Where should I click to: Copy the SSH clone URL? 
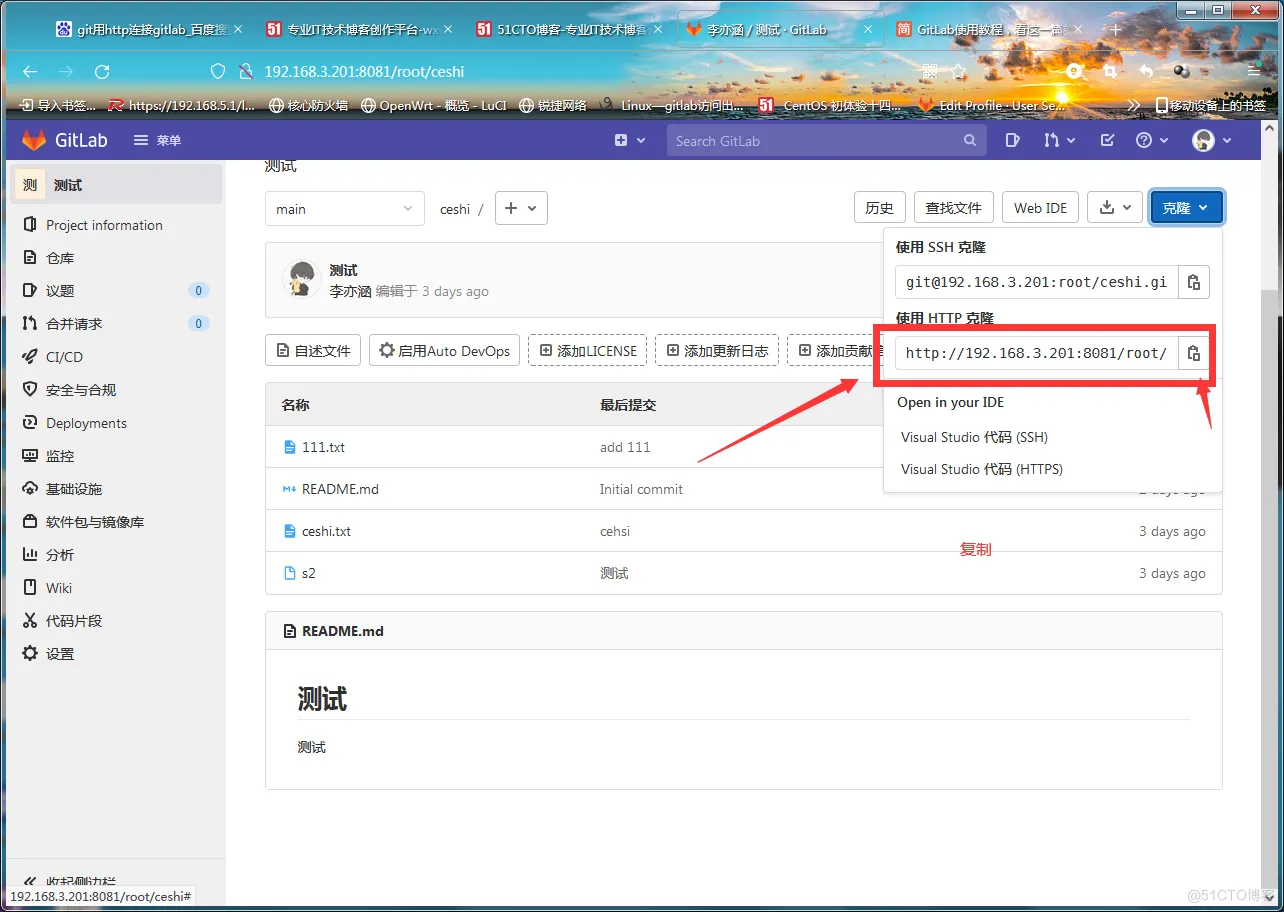coord(1194,282)
